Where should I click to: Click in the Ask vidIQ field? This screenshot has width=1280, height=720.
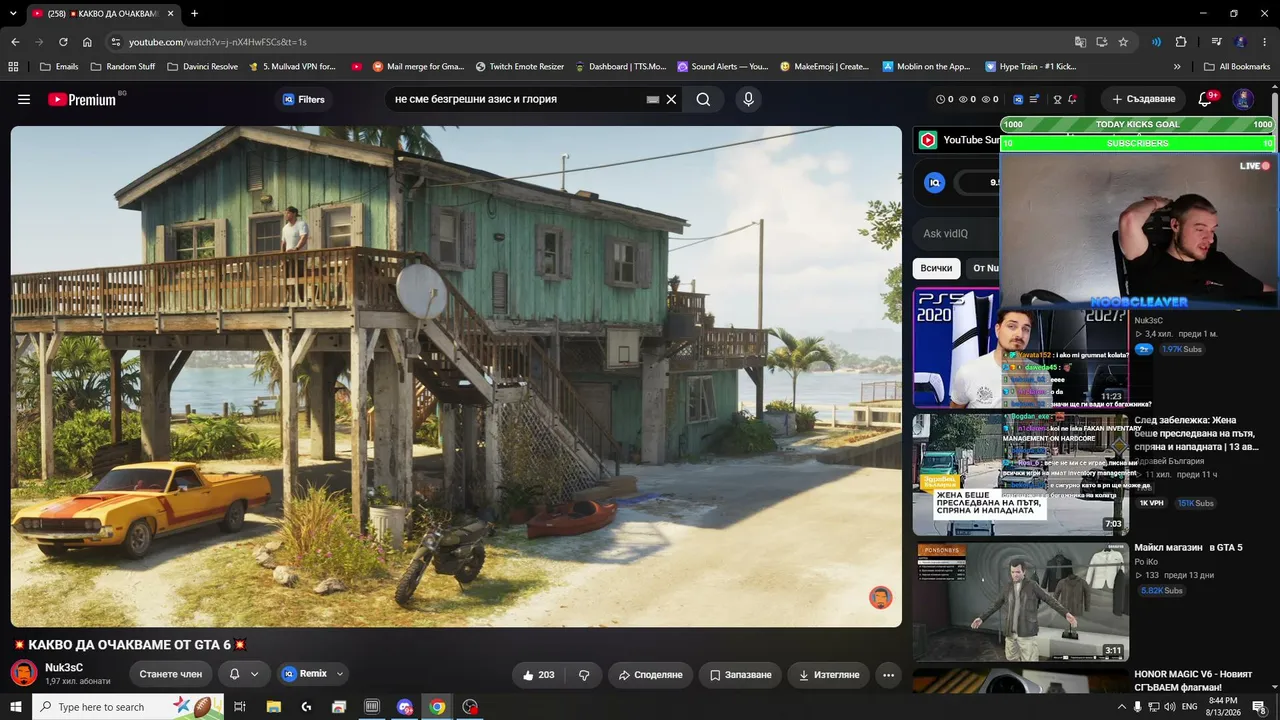pyautogui.click(x=957, y=234)
